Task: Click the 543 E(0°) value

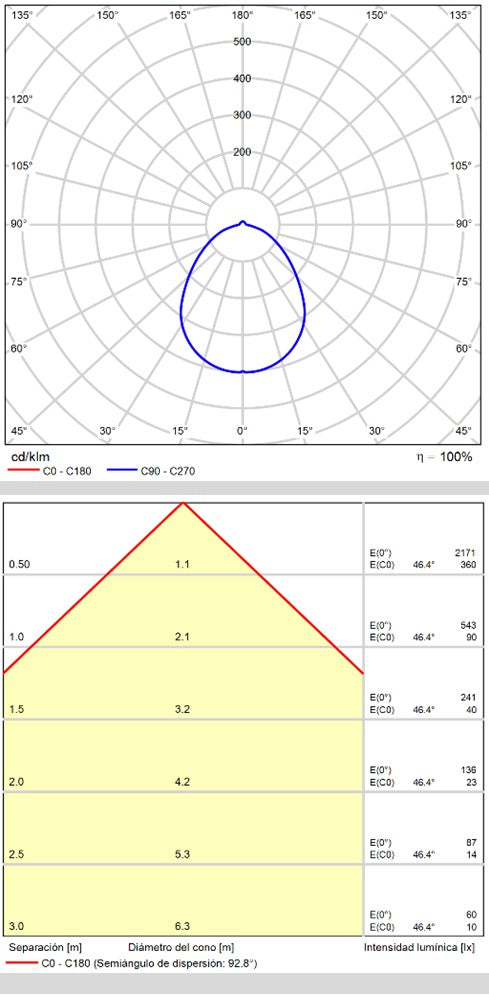Action: tap(469, 625)
